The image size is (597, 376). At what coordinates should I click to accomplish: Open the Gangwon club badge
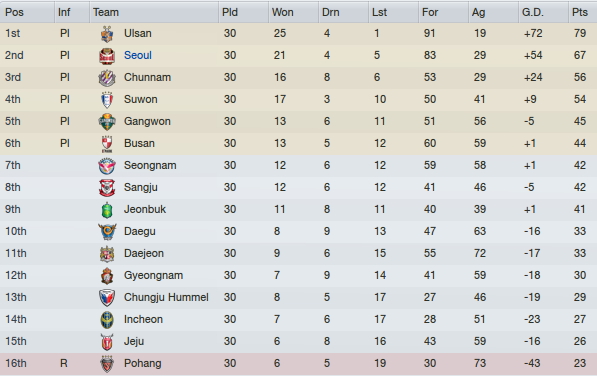click(x=107, y=122)
